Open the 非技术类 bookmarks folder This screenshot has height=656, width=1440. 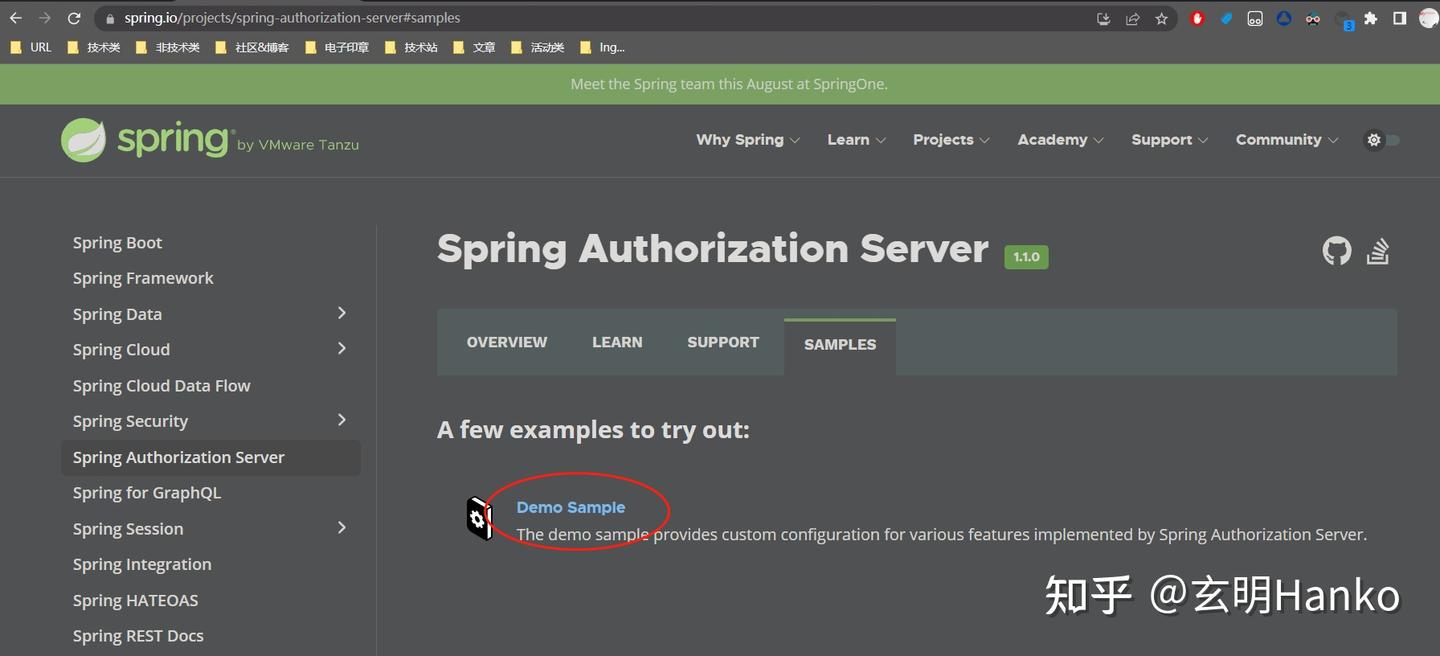tap(167, 47)
